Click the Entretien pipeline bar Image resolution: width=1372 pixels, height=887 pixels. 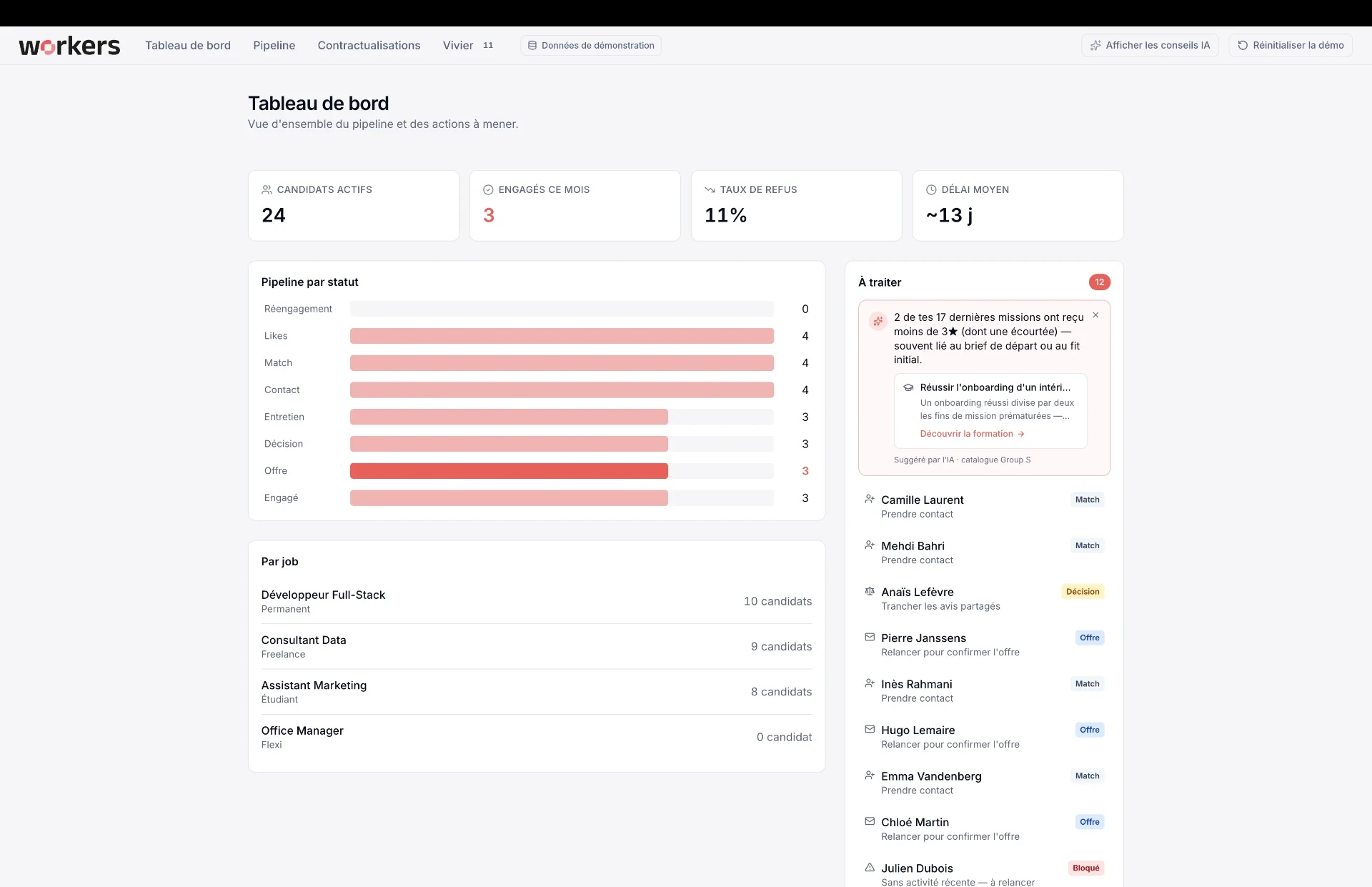click(509, 417)
